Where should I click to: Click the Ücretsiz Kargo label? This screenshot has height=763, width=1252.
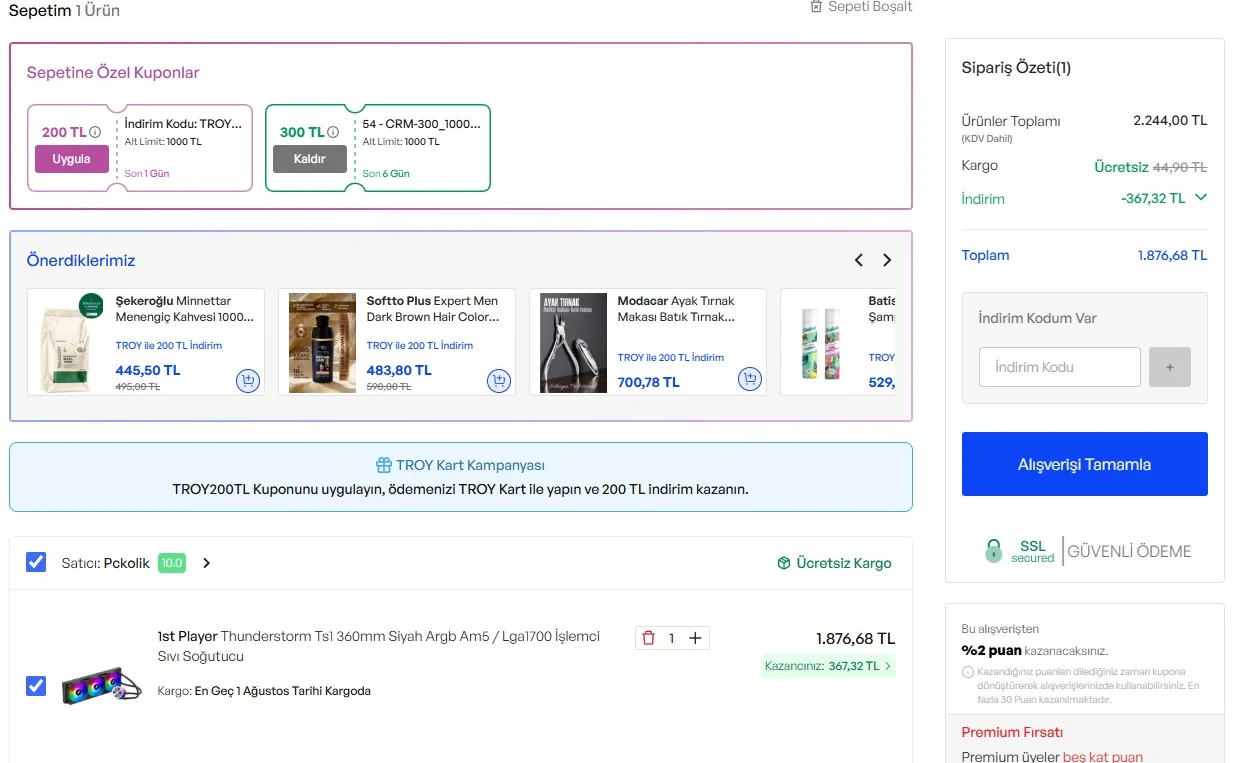pyautogui.click(x=844, y=563)
